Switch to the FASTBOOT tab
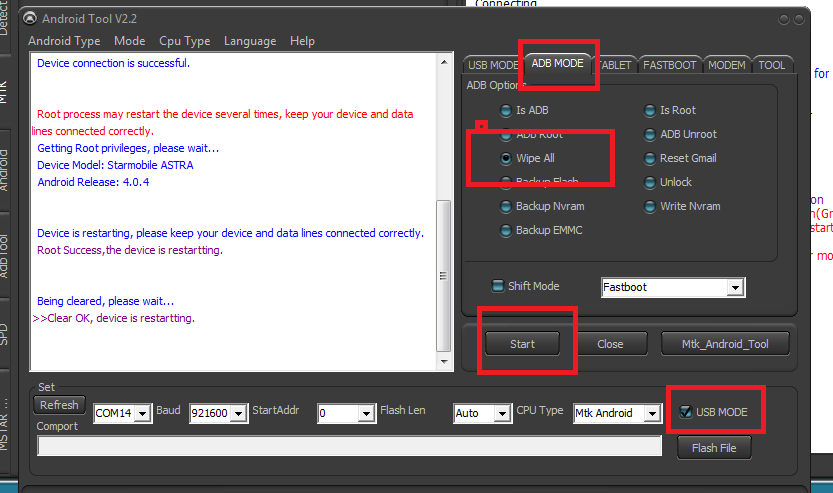Screen dimensions: 833x493 tap(669, 65)
